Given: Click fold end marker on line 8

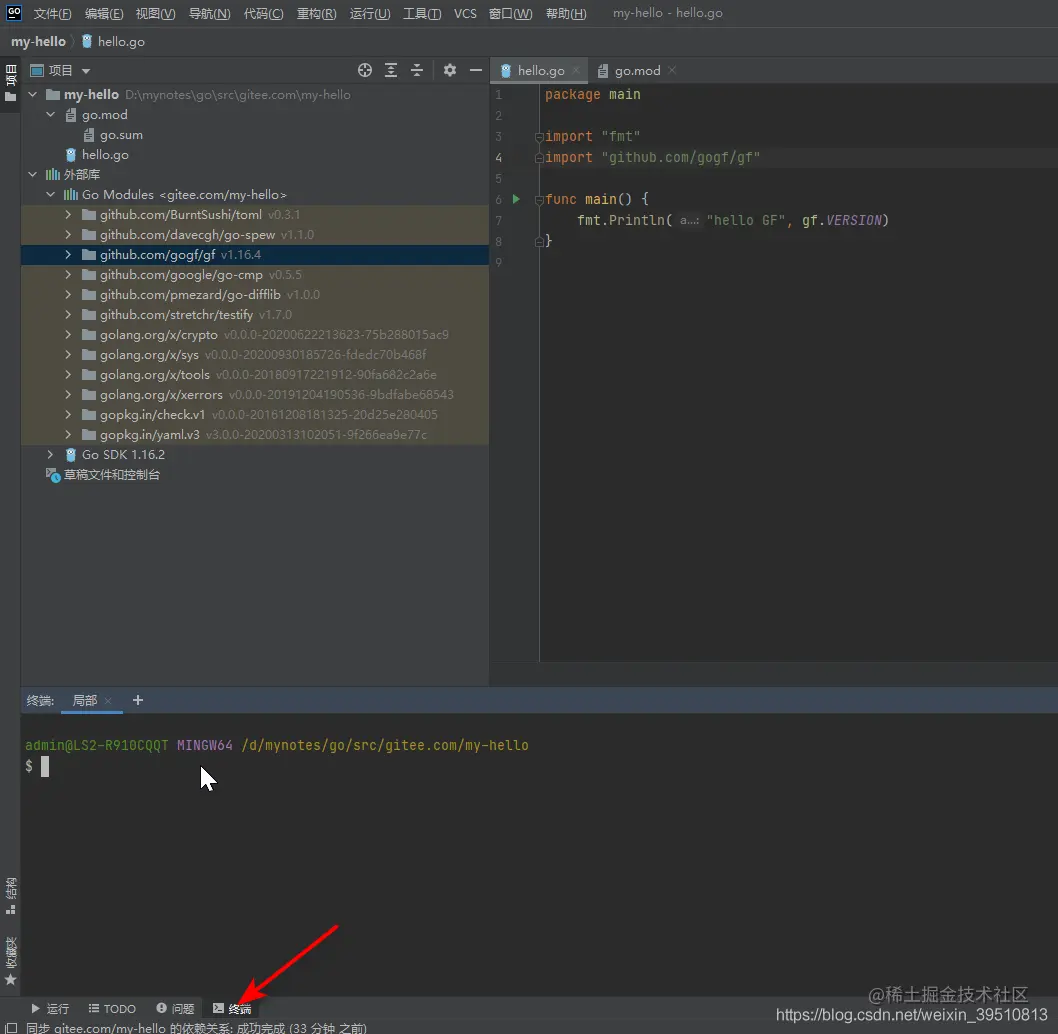Looking at the screenshot, I should [x=538, y=242].
